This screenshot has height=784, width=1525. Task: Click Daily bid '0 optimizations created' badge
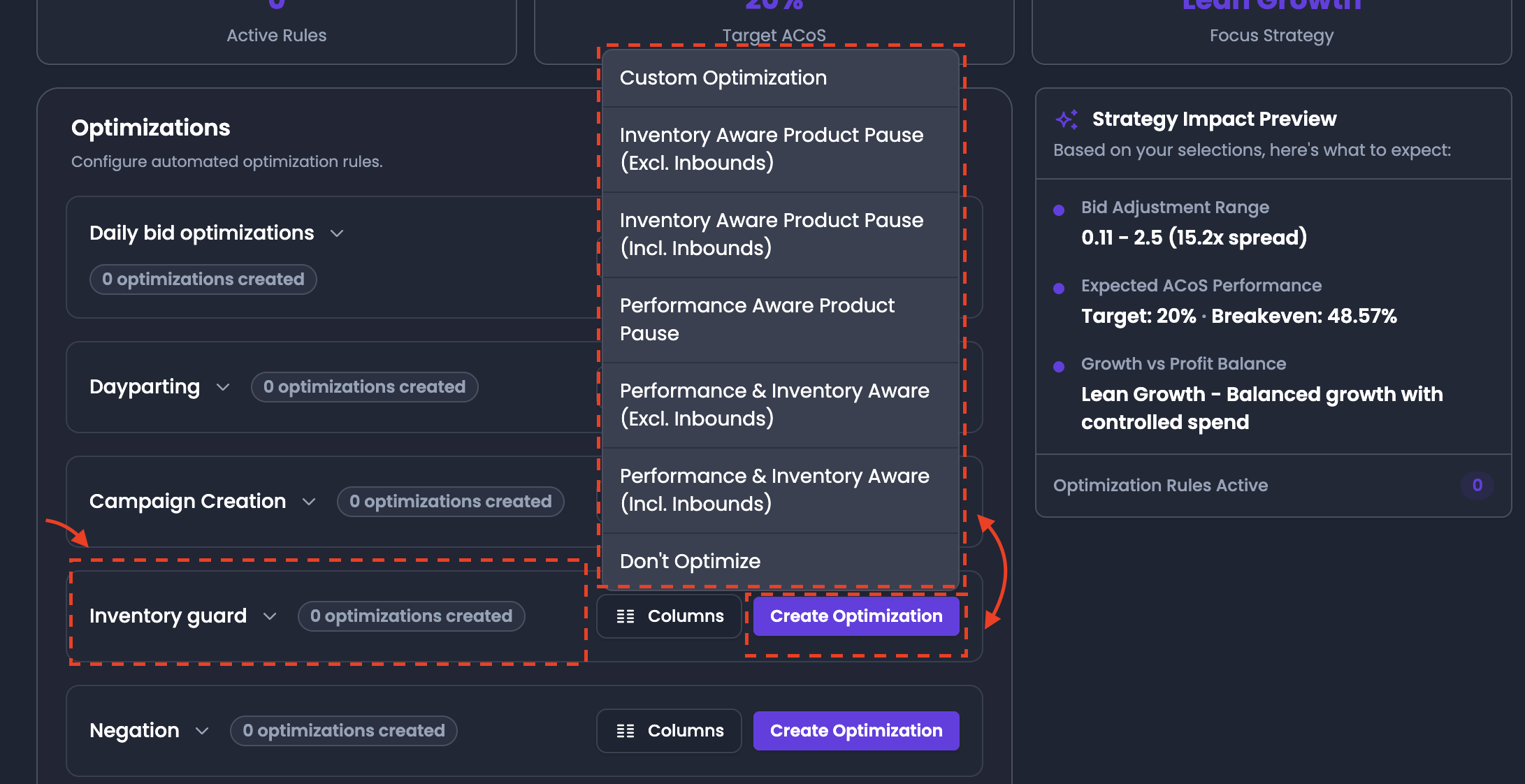pyautogui.click(x=203, y=280)
